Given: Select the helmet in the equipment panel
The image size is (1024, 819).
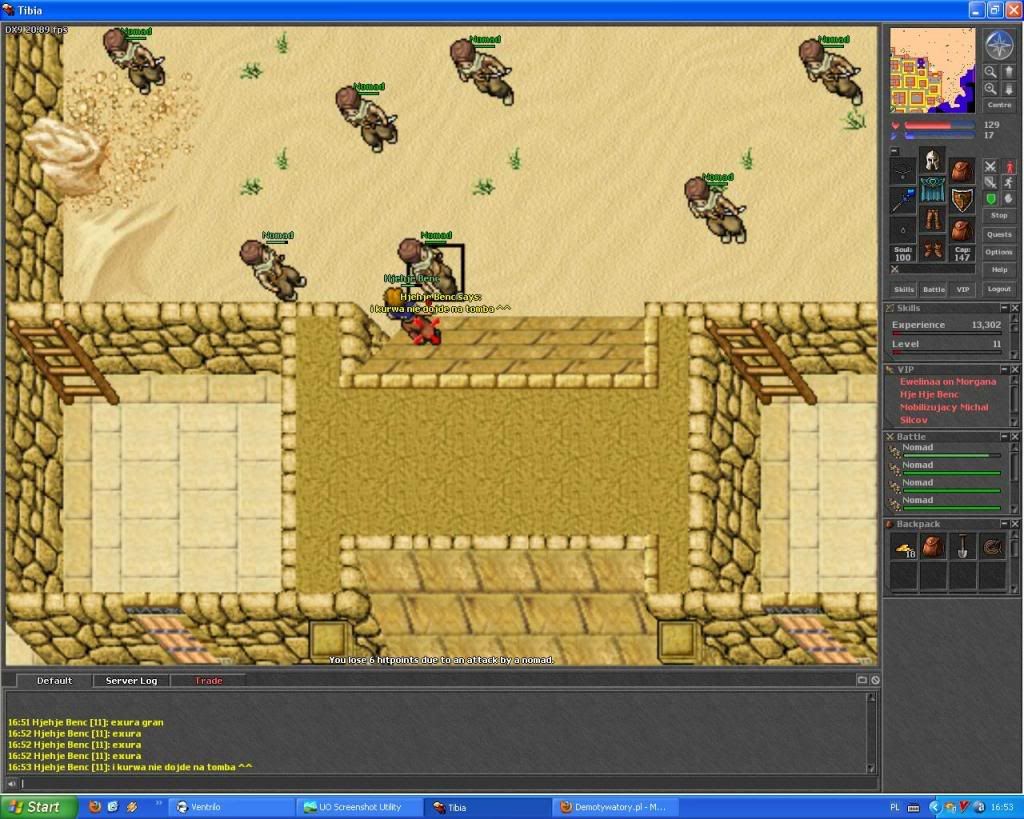Looking at the screenshot, I should tap(932, 160).
